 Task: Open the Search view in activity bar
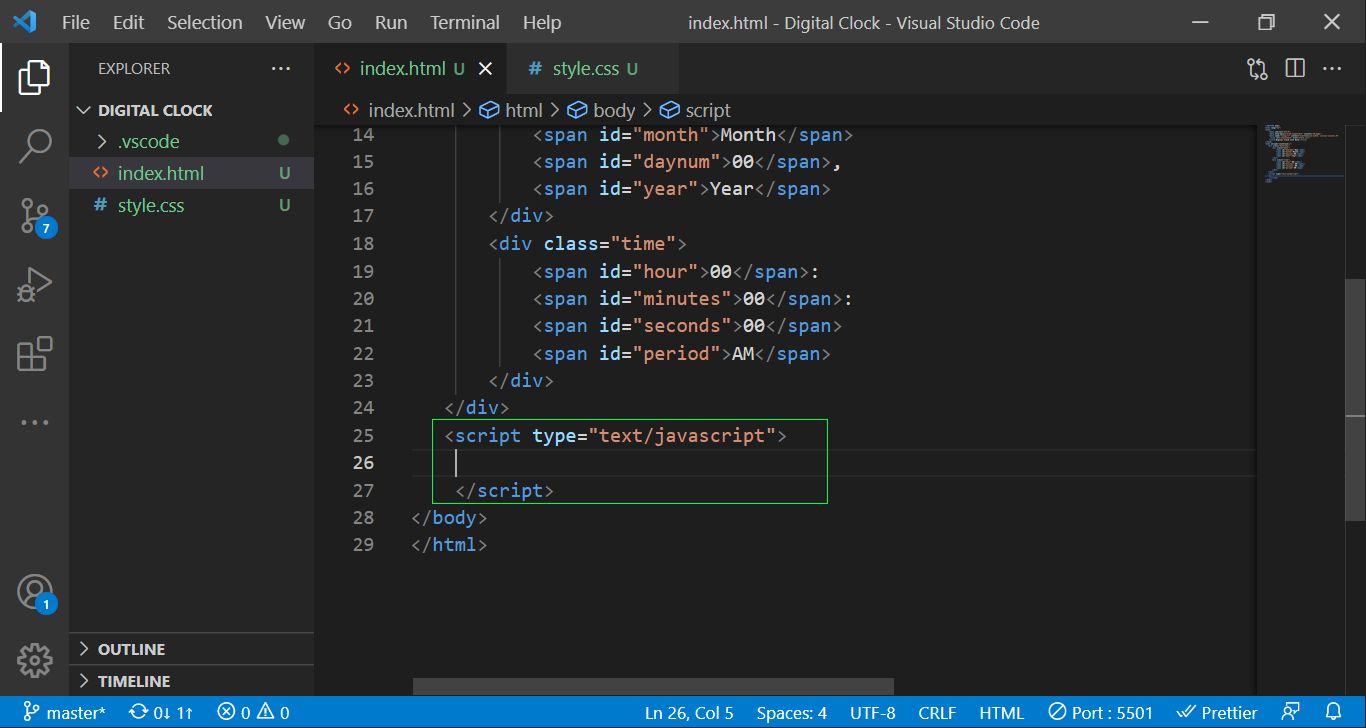34,146
